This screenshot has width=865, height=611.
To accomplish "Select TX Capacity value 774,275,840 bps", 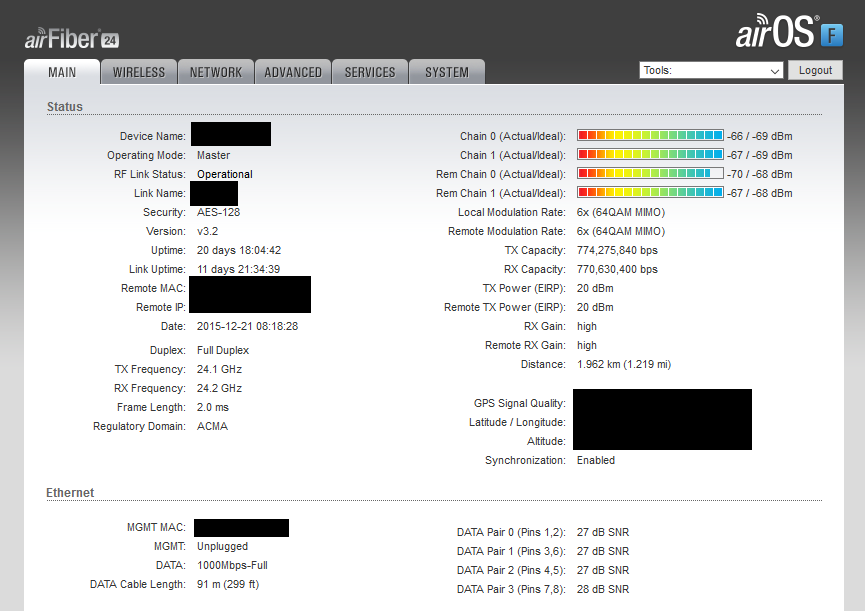I will (x=617, y=250).
